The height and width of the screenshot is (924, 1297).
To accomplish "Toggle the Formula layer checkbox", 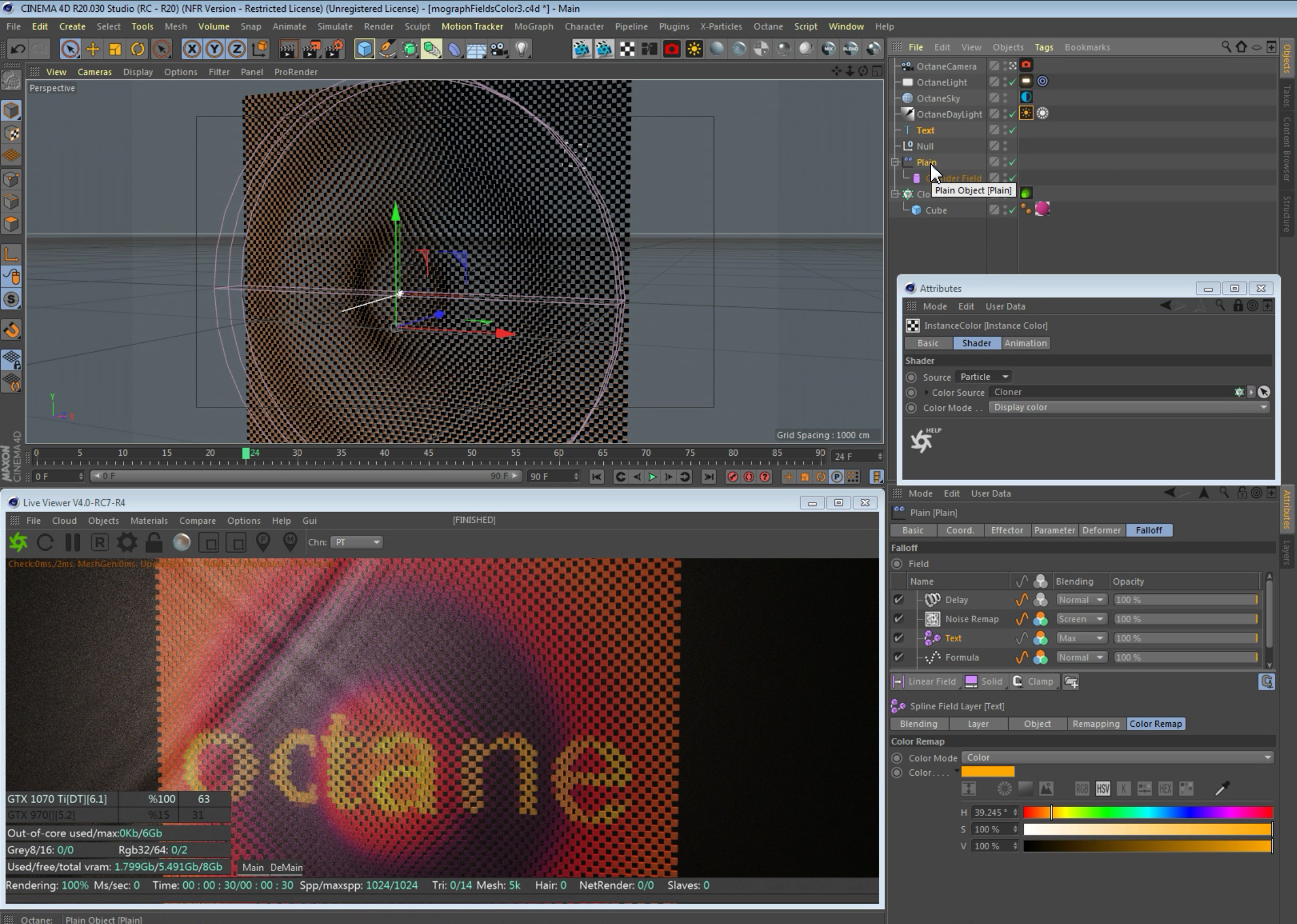I will (898, 657).
